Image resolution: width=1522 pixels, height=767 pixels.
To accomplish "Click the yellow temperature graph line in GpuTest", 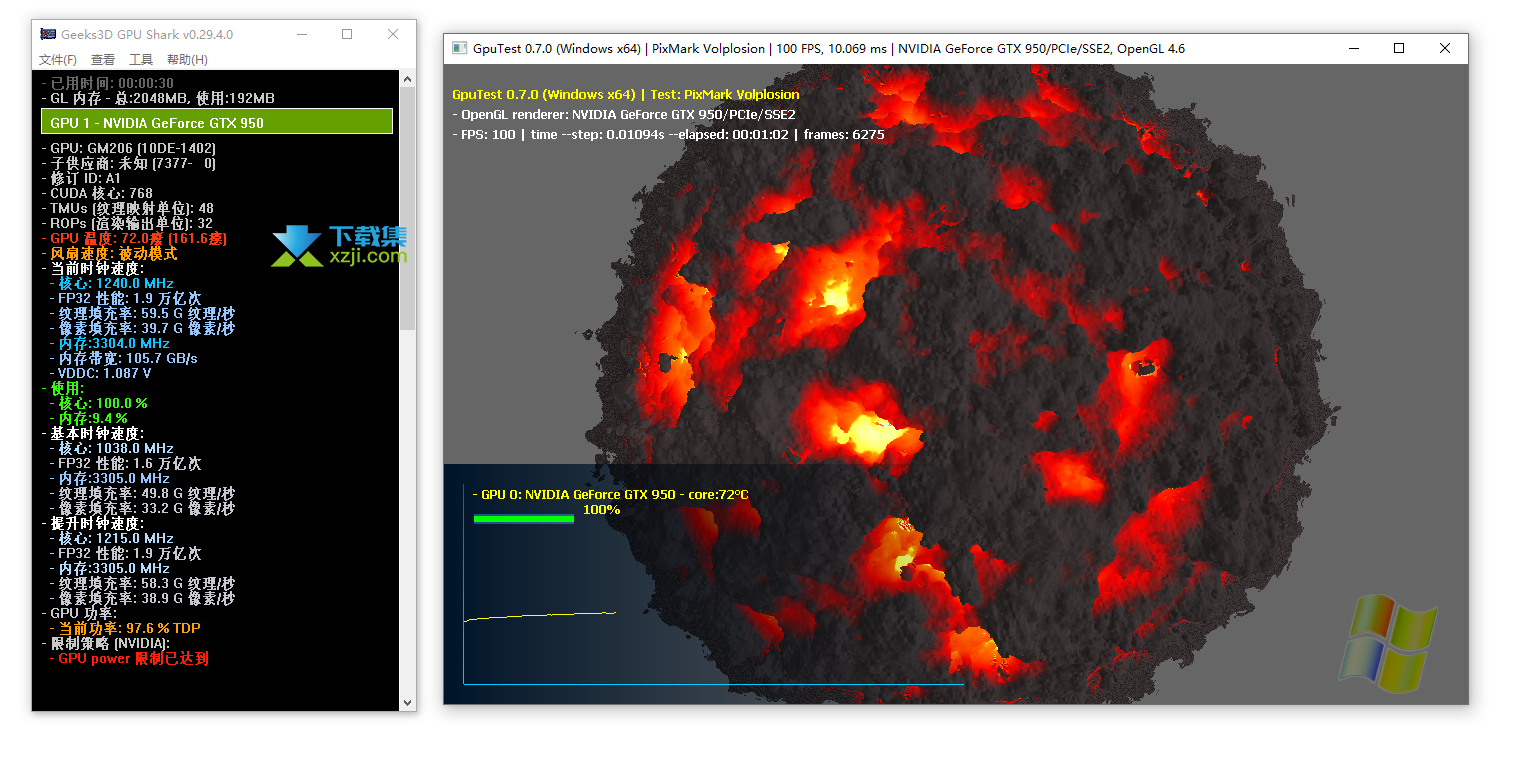I will (540, 616).
